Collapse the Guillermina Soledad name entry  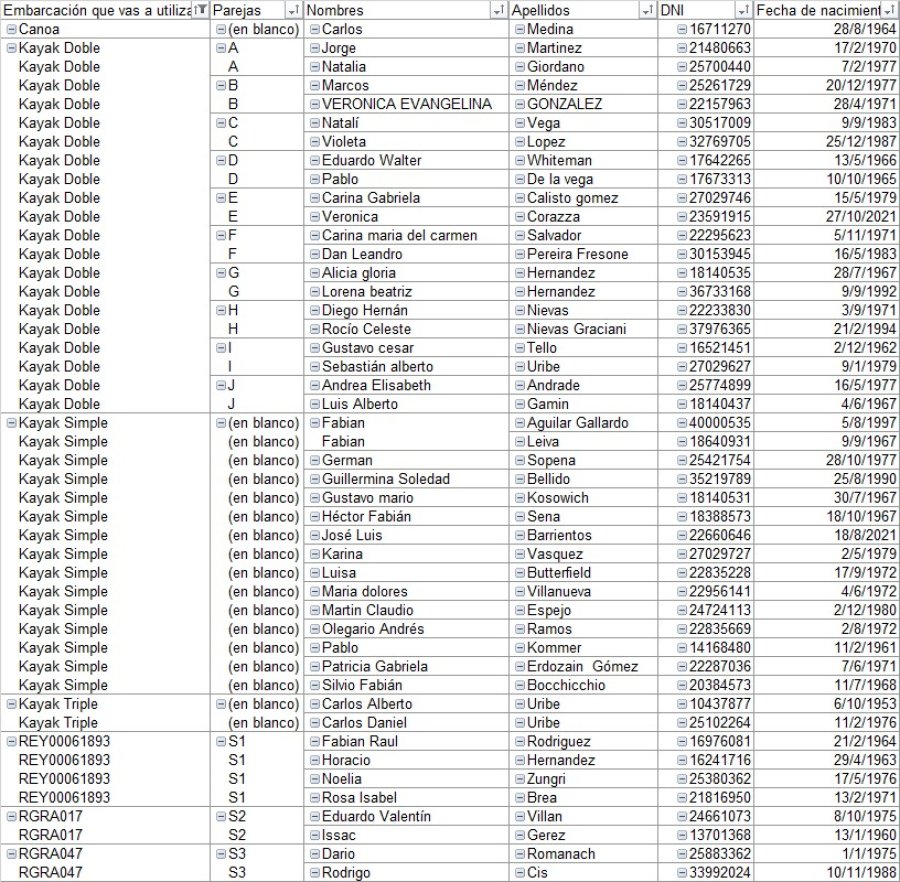click(x=315, y=479)
